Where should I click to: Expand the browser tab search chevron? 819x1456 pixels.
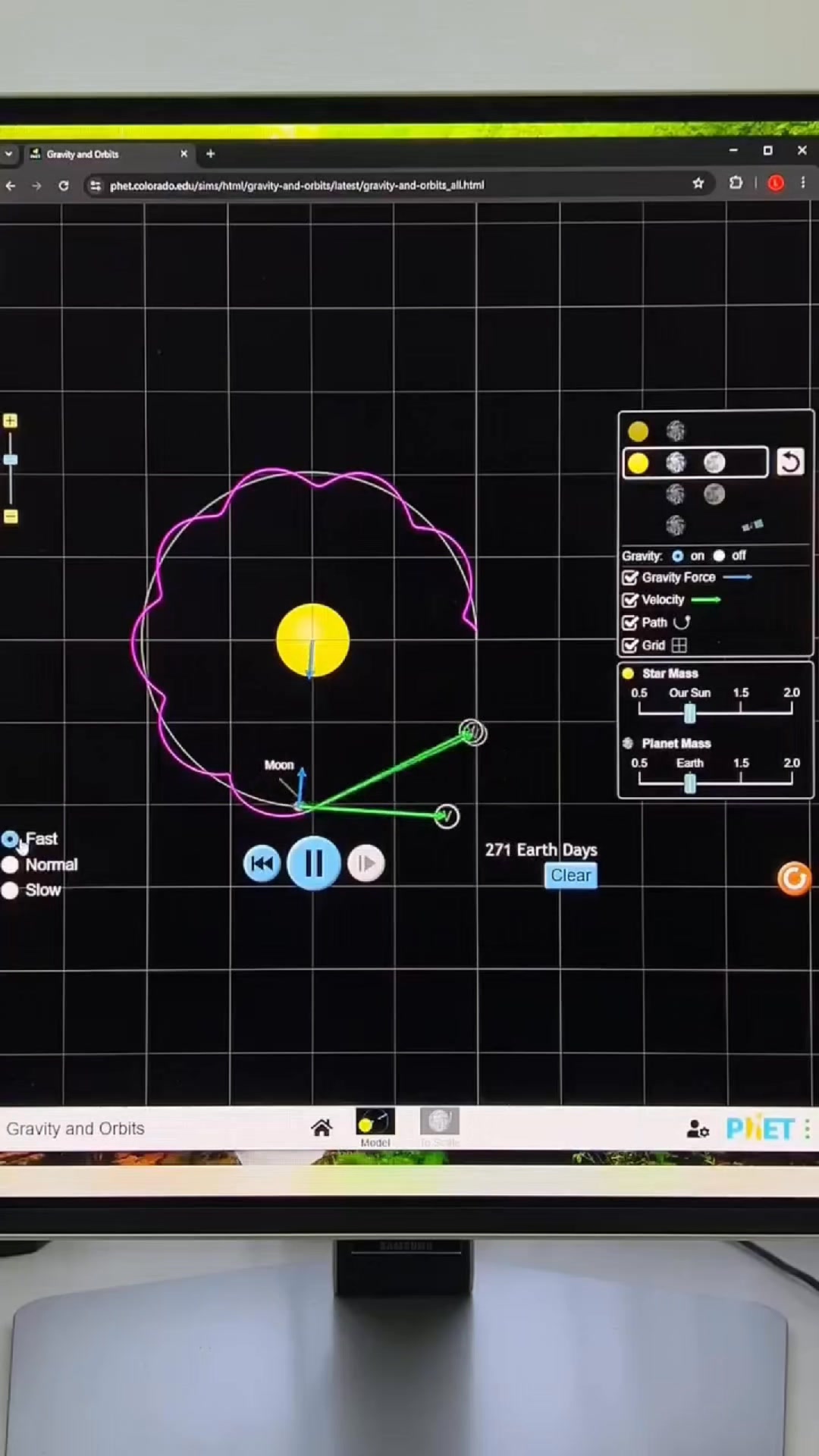[8, 154]
